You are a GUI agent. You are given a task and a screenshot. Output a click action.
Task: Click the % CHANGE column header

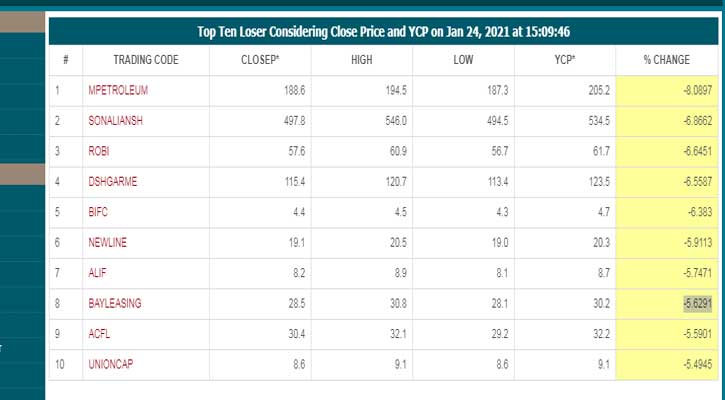pyautogui.click(x=667, y=60)
